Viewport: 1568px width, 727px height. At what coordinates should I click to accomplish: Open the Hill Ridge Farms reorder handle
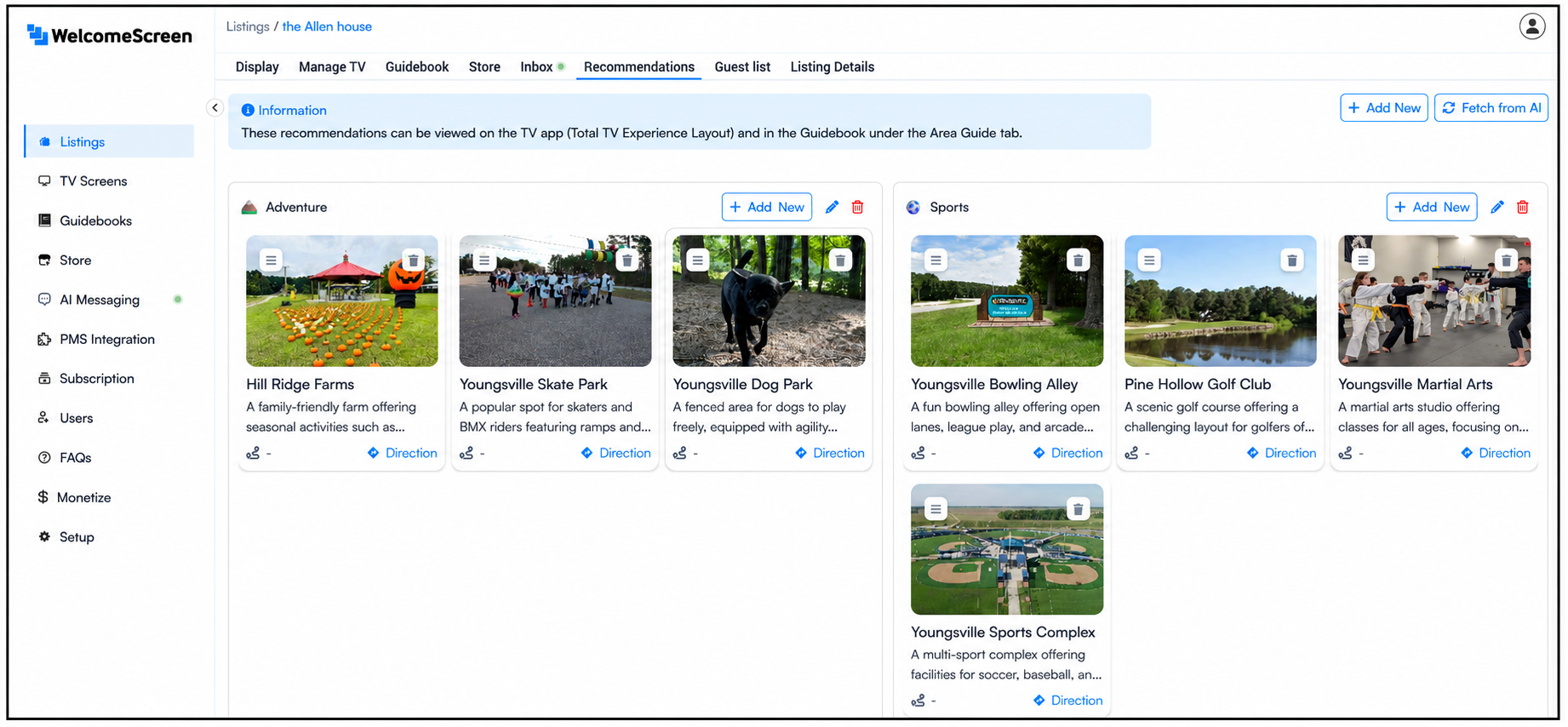pos(271,260)
